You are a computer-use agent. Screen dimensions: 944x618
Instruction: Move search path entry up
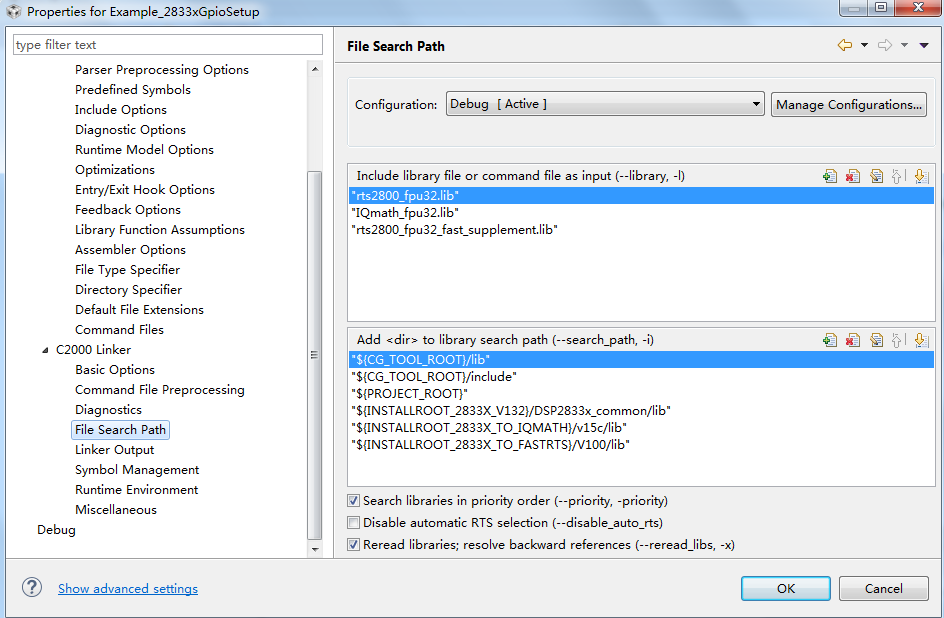[896, 341]
